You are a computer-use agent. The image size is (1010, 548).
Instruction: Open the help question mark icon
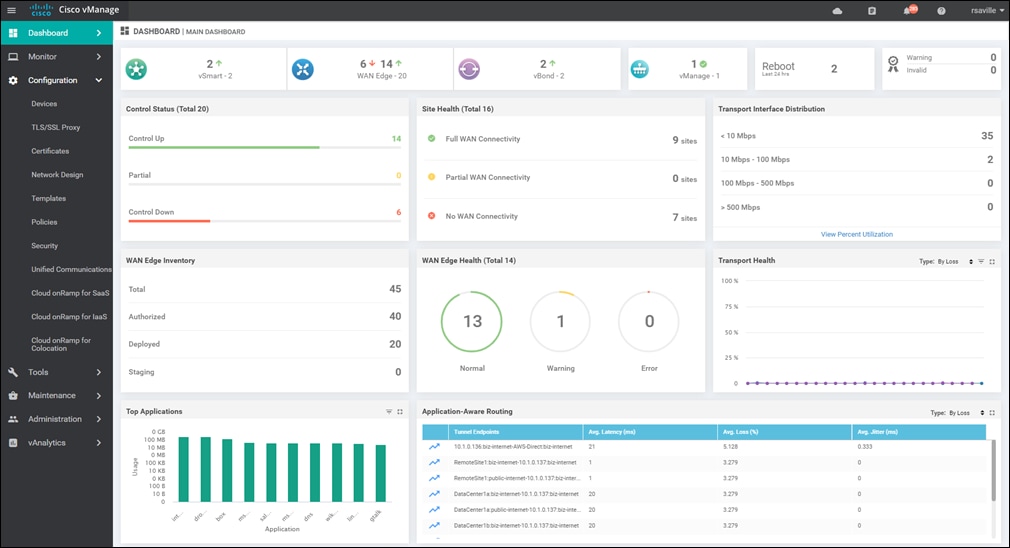point(941,11)
